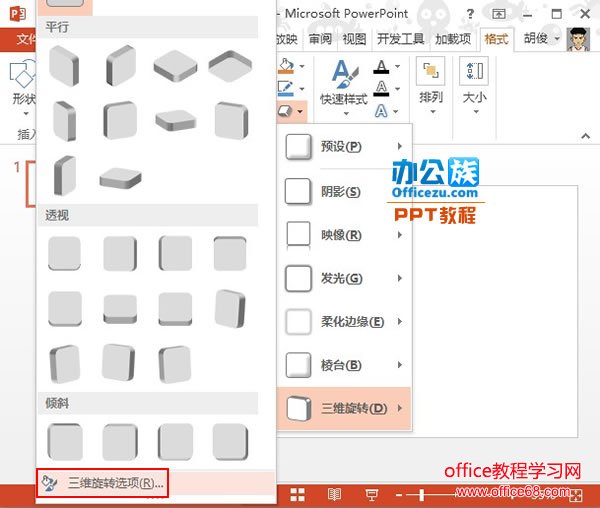Image resolution: width=600 pixels, height=508 pixels.
Task: Click the text fill A icon
Action: [x=381, y=67]
